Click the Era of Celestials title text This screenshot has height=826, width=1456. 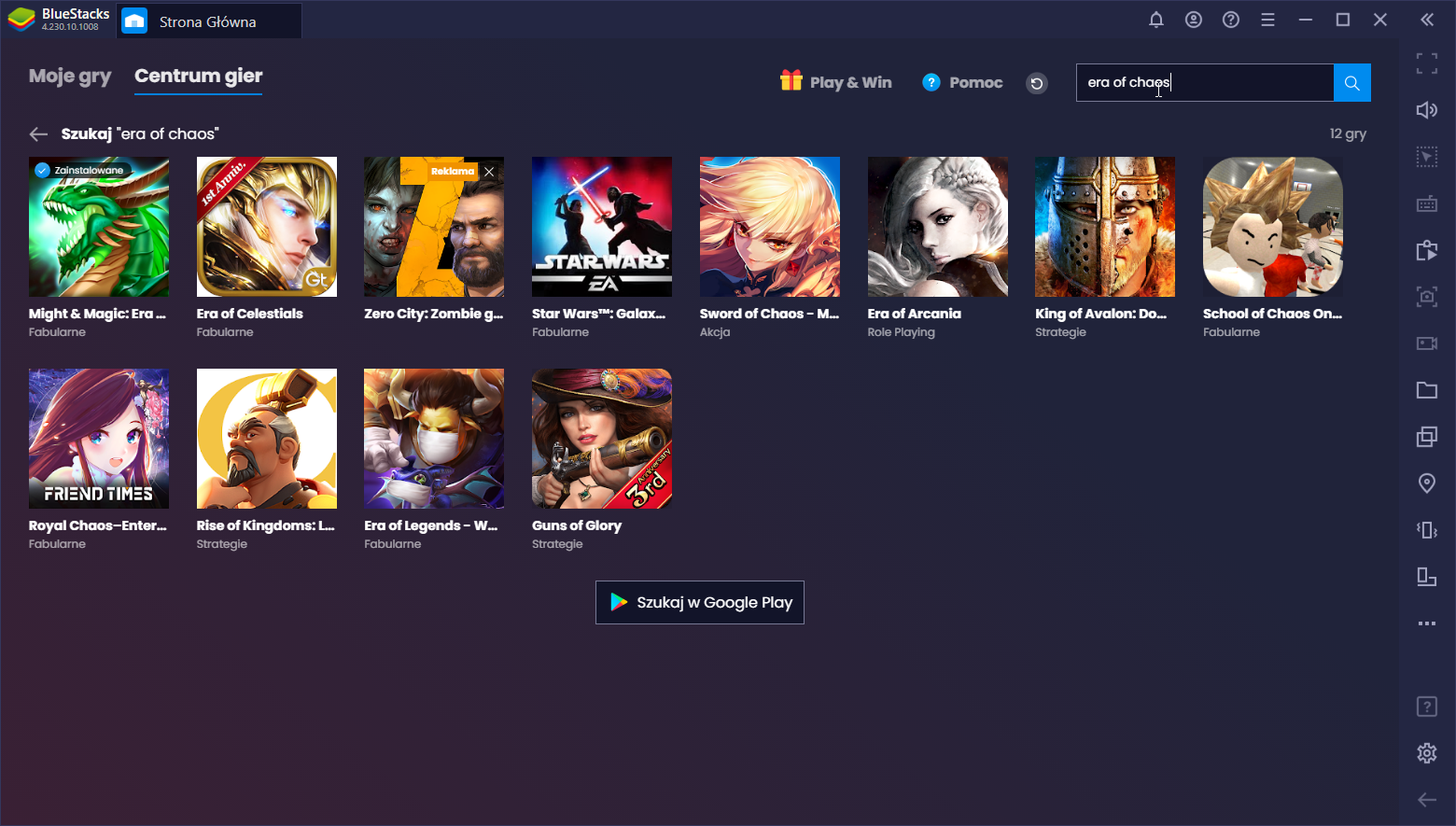click(250, 314)
